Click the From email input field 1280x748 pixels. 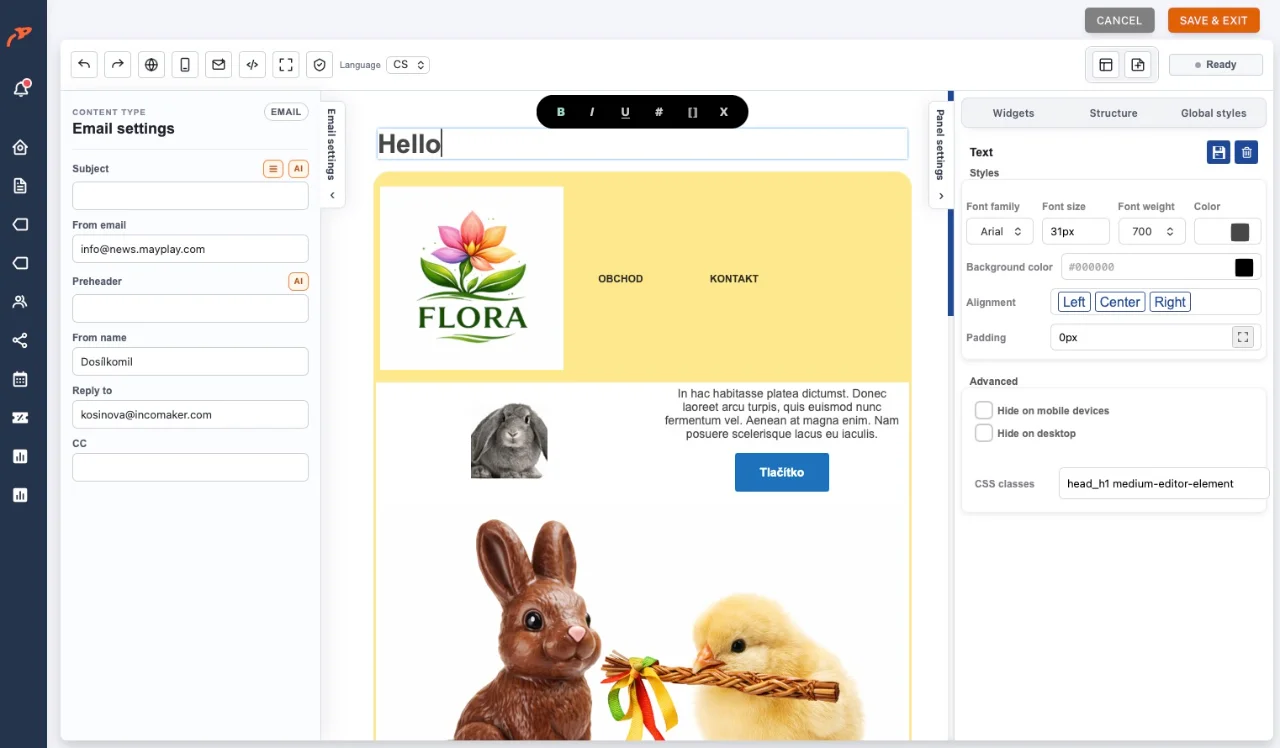[190, 249]
